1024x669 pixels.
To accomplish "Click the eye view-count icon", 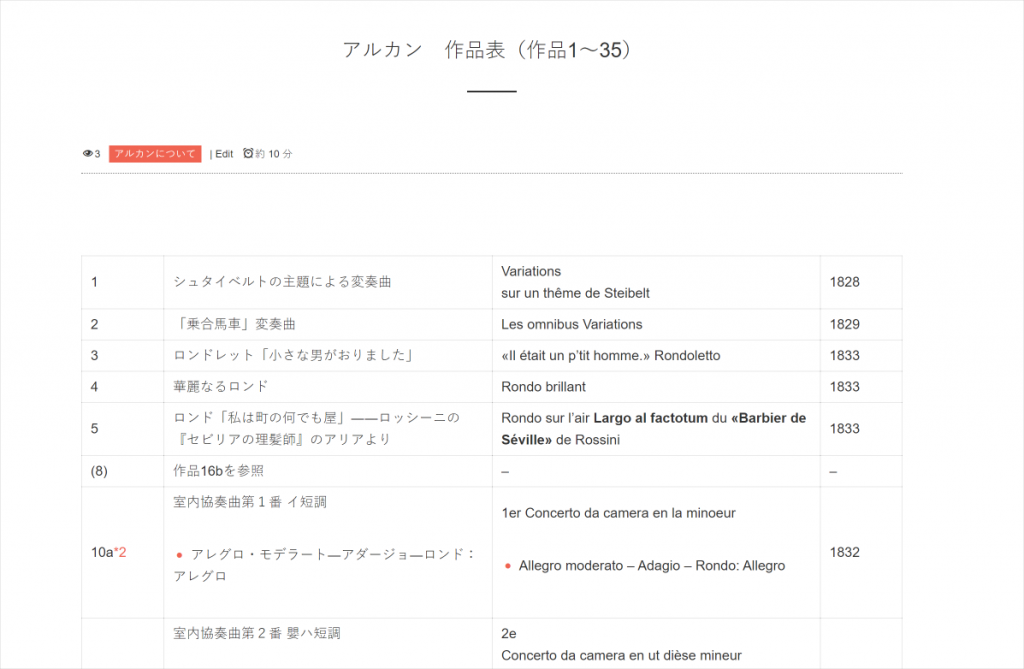I will point(87,154).
